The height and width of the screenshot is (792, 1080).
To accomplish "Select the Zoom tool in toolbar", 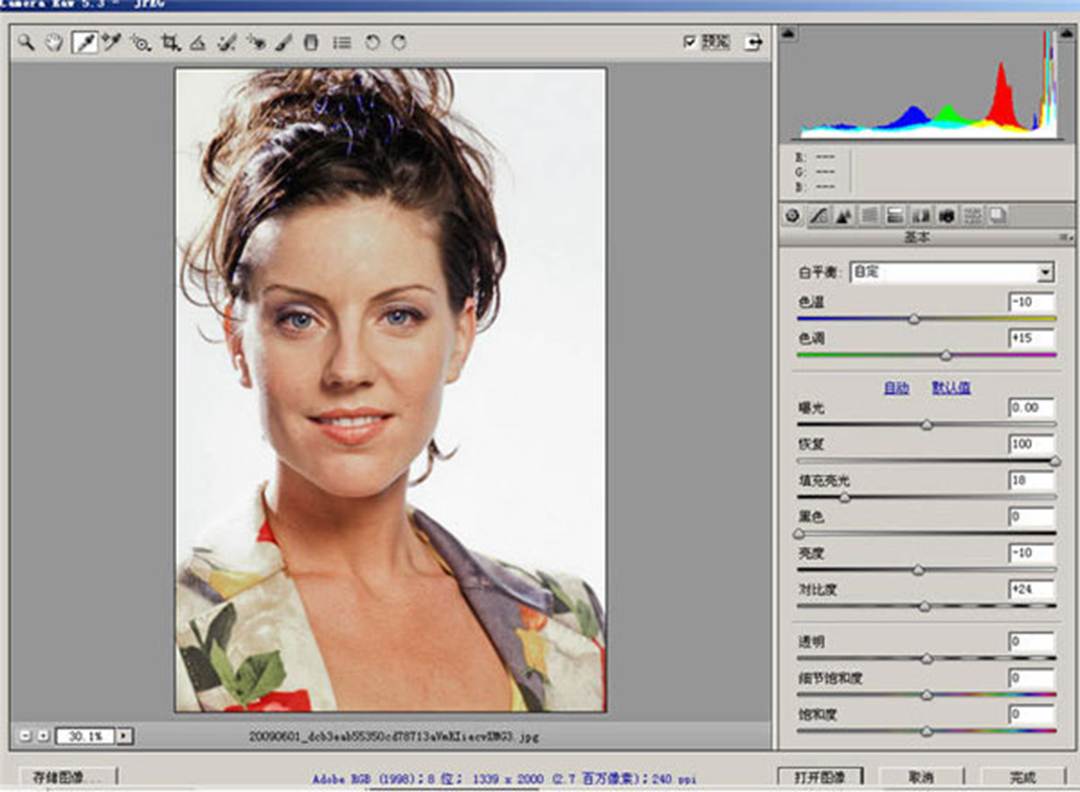I will (26, 43).
